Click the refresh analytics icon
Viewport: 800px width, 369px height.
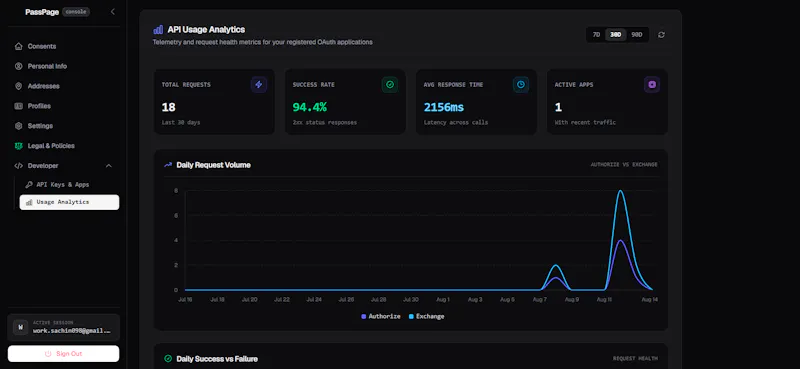click(x=661, y=35)
